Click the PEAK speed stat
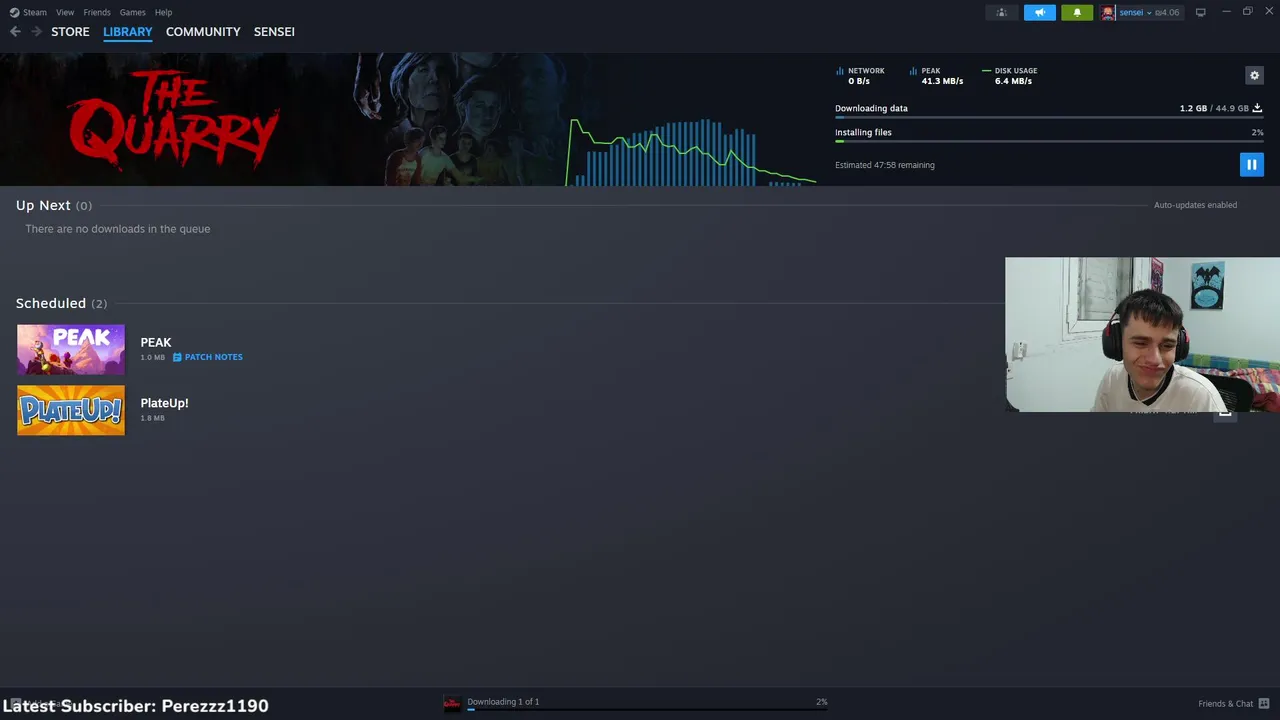The width and height of the screenshot is (1280, 720). [x=936, y=76]
